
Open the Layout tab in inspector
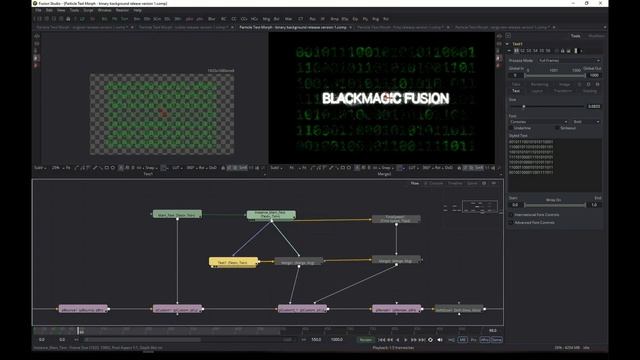[x=537, y=91]
